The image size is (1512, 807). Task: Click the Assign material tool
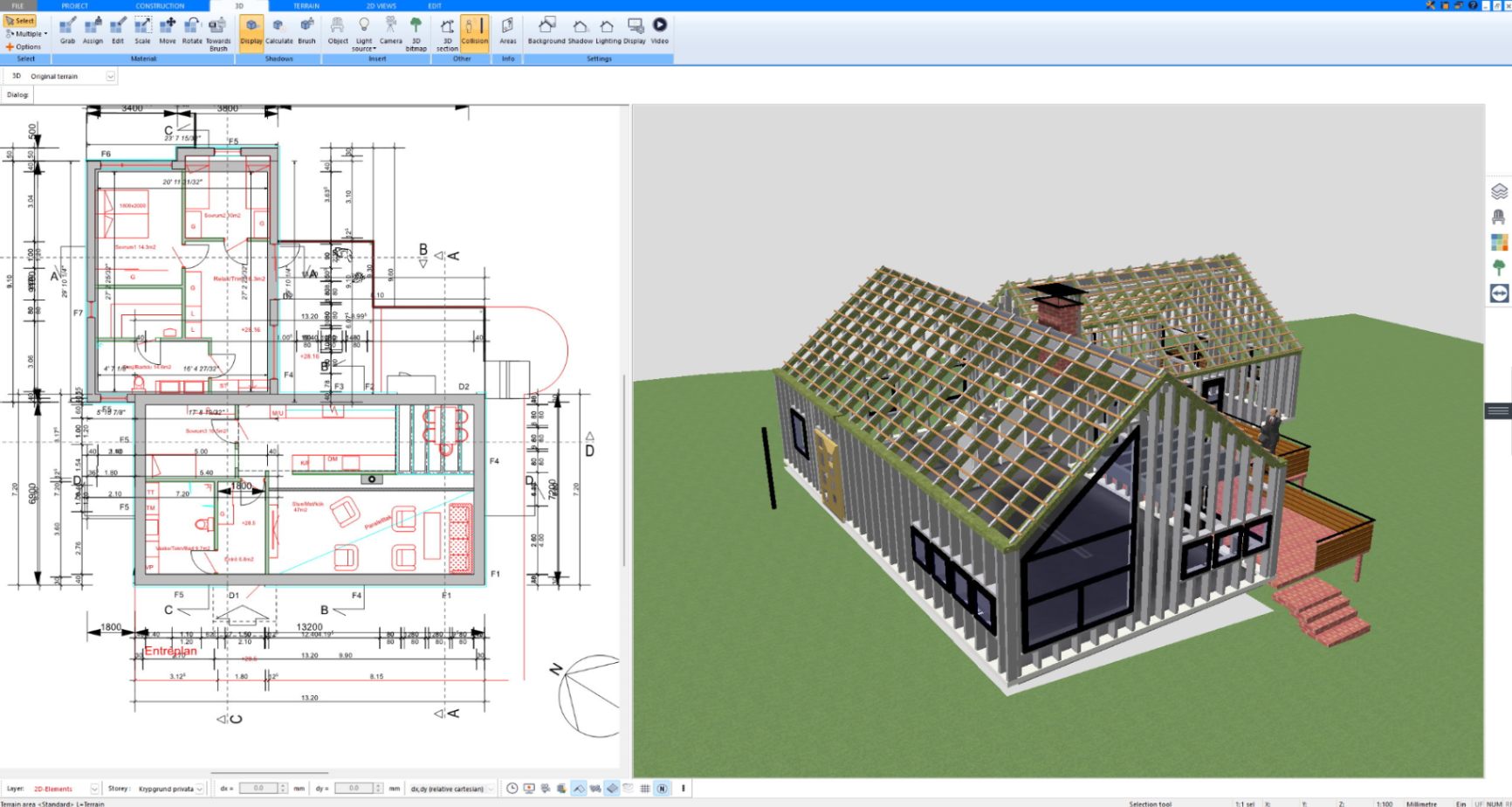(93, 31)
